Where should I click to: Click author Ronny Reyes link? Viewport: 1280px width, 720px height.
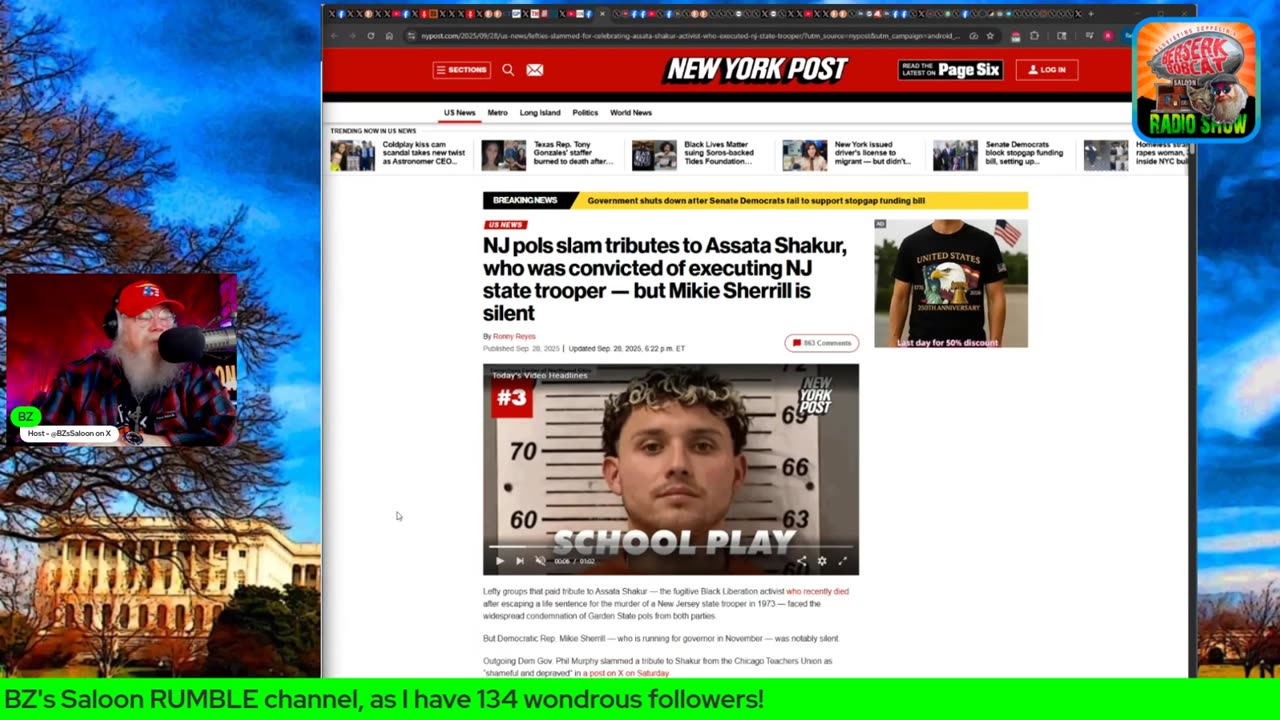[x=514, y=337]
